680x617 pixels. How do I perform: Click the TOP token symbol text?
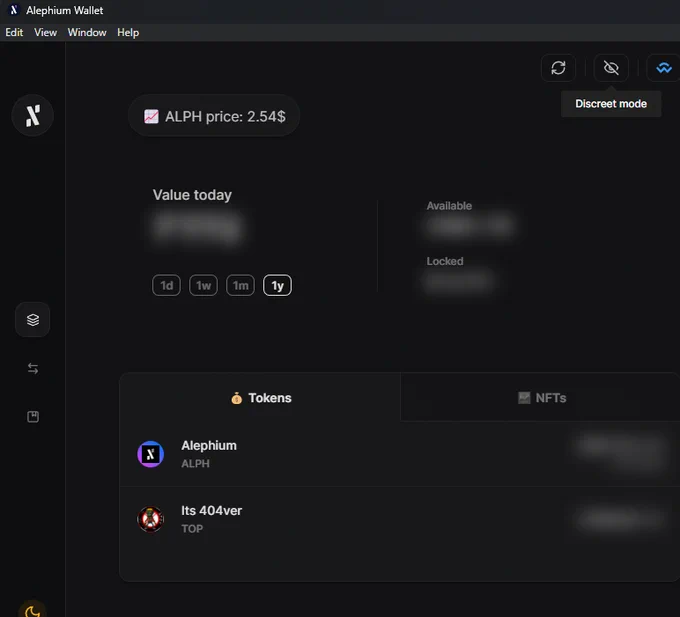[192, 529]
